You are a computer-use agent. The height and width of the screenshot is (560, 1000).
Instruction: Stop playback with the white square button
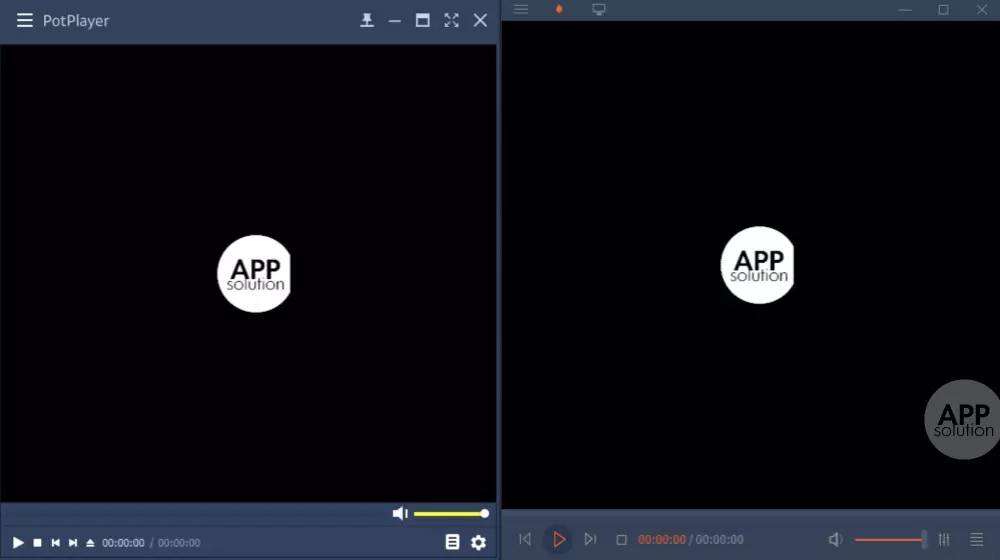coord(37,543)
